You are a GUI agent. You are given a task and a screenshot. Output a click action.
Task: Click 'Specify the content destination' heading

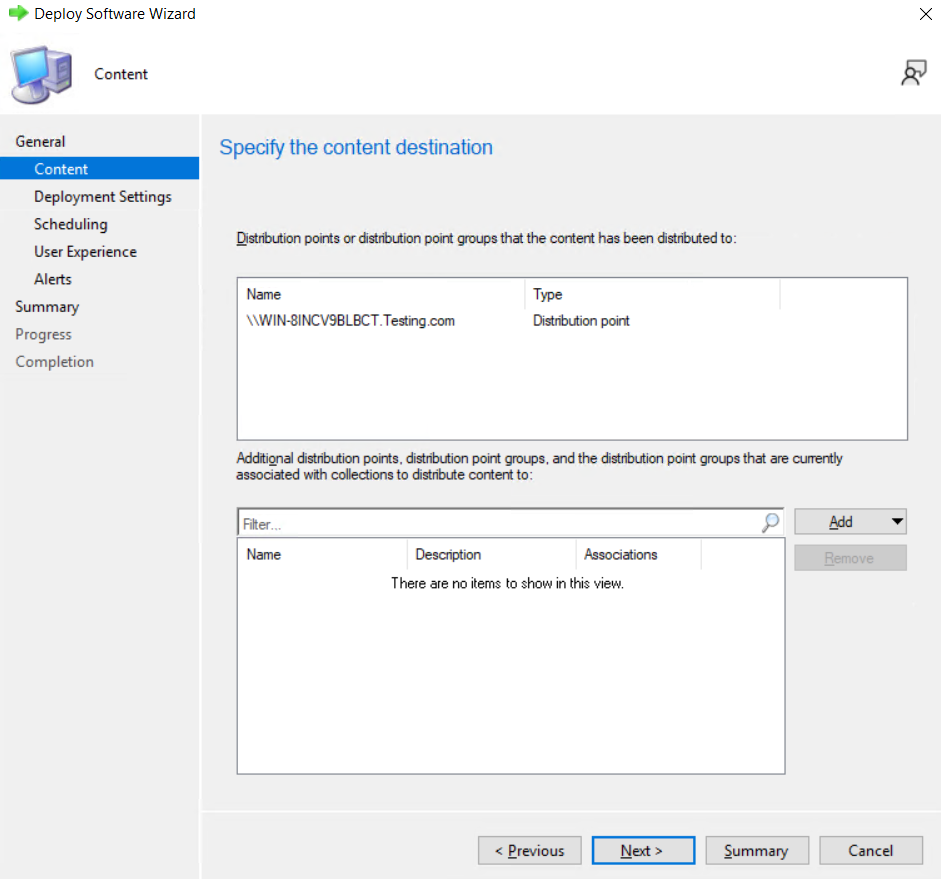[x=356, y=148]
